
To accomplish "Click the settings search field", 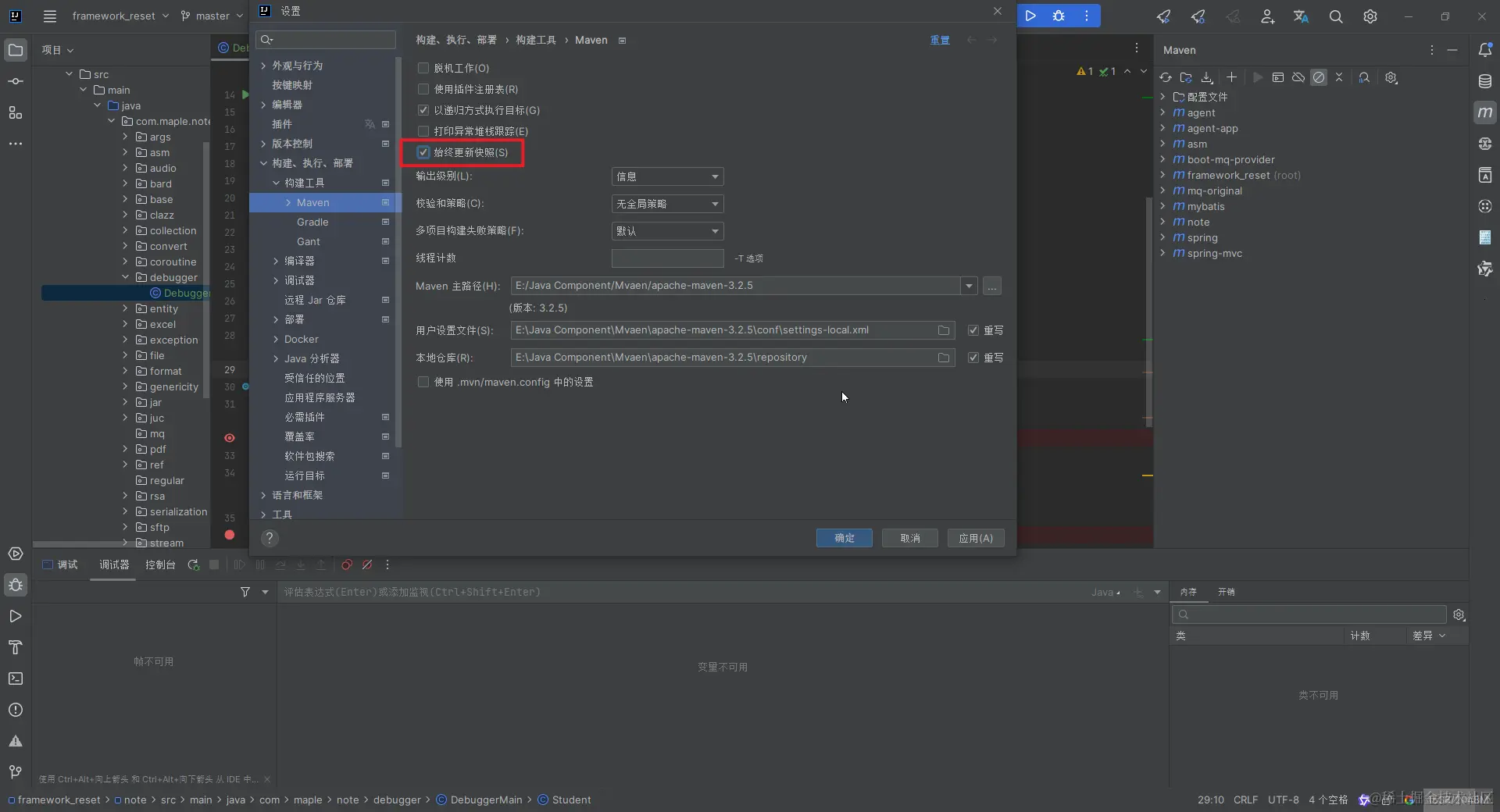I will [x=326, y=40].
